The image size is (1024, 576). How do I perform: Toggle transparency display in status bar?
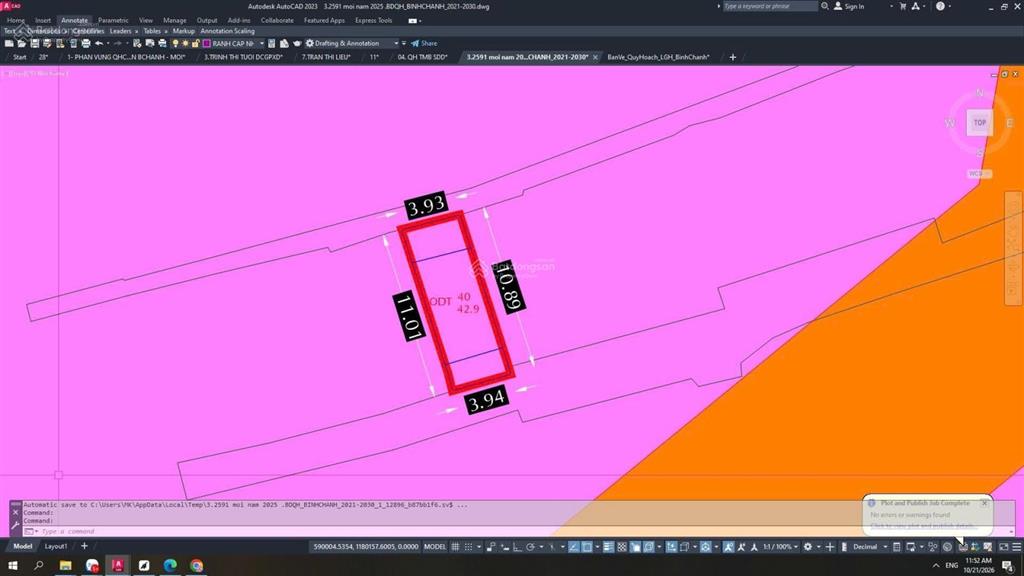622,547
